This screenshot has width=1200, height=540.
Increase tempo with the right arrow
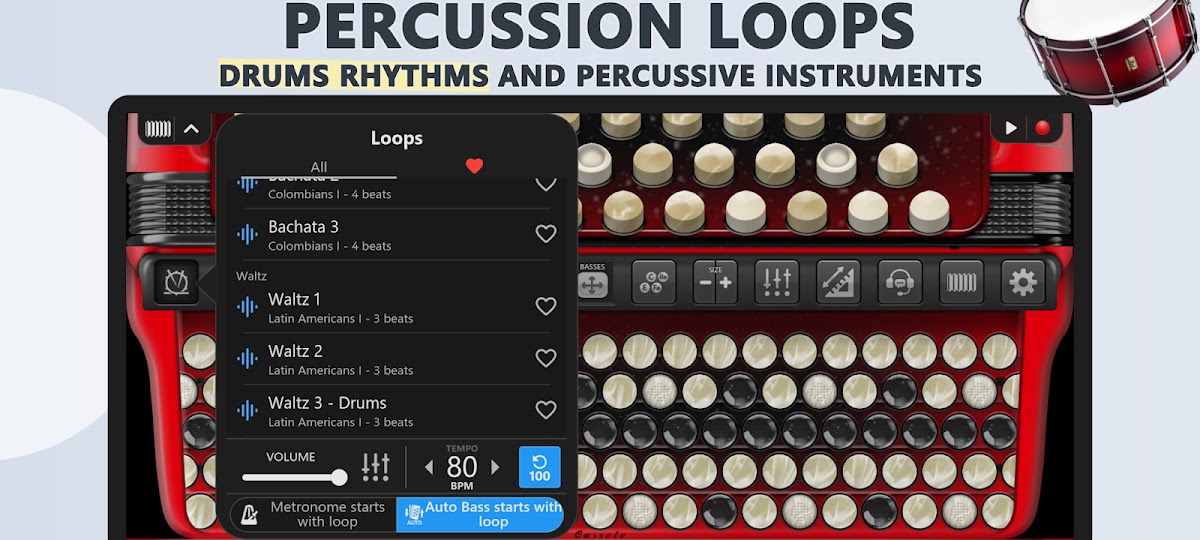coord(495,467)
